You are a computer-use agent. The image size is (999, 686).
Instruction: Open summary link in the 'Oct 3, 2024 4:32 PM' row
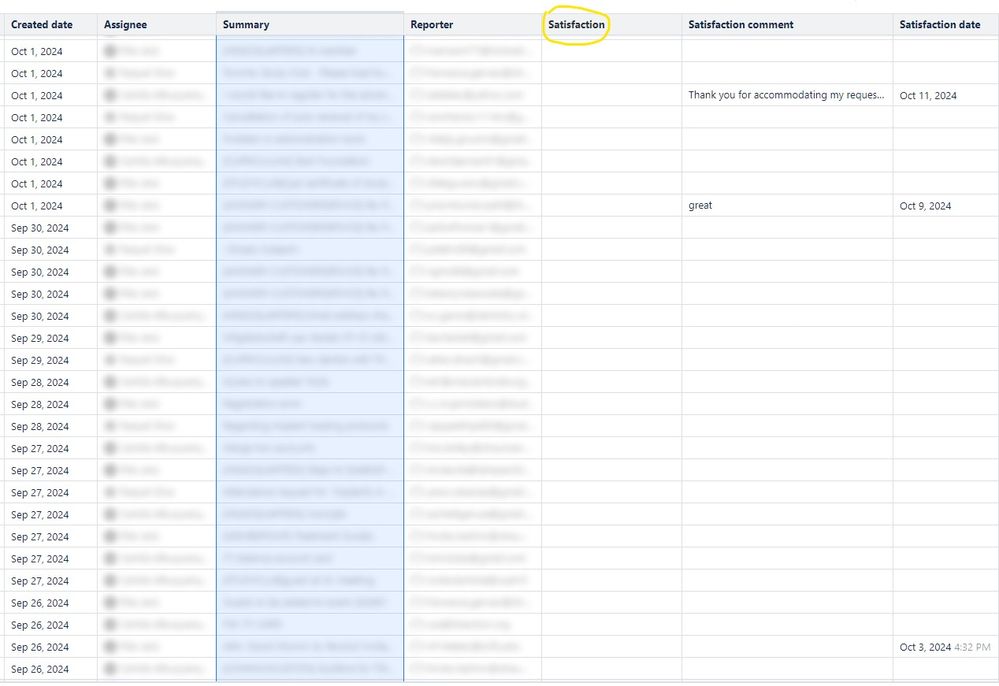tap(306, 647)
